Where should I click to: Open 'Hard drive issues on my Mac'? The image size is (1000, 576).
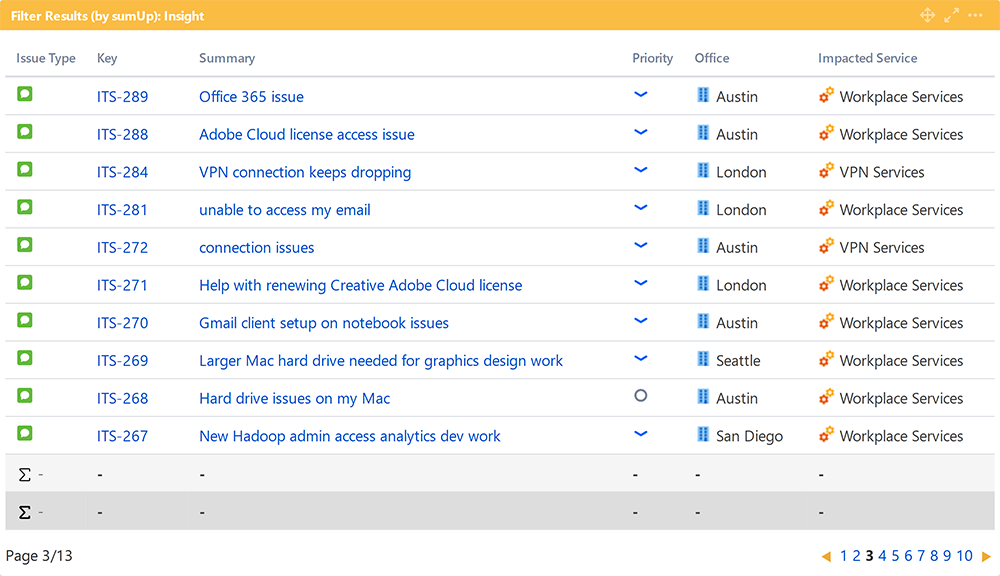point(294,399)
